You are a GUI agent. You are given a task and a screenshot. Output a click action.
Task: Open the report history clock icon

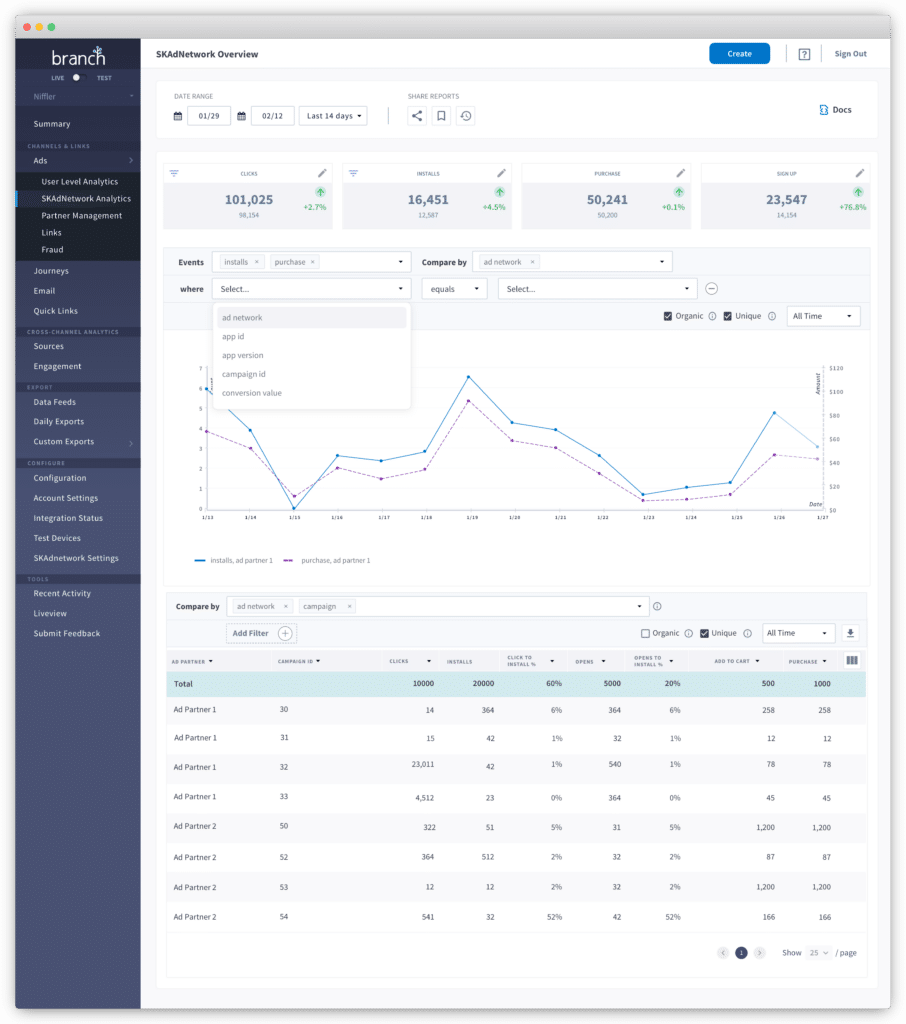(x=466, y=116)
